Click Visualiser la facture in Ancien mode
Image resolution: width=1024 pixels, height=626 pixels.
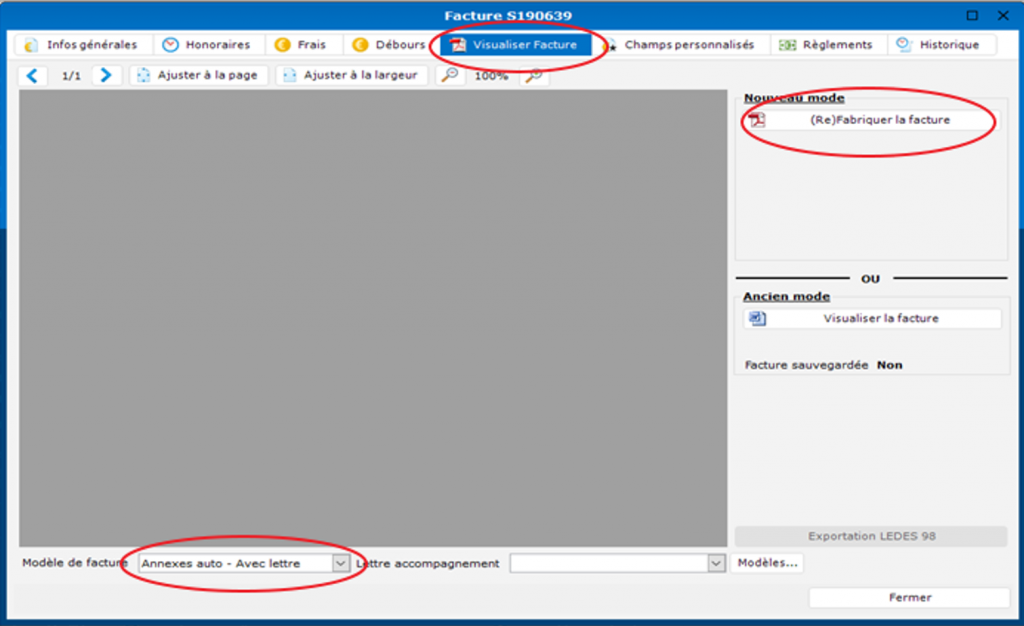tap(871, 319)
